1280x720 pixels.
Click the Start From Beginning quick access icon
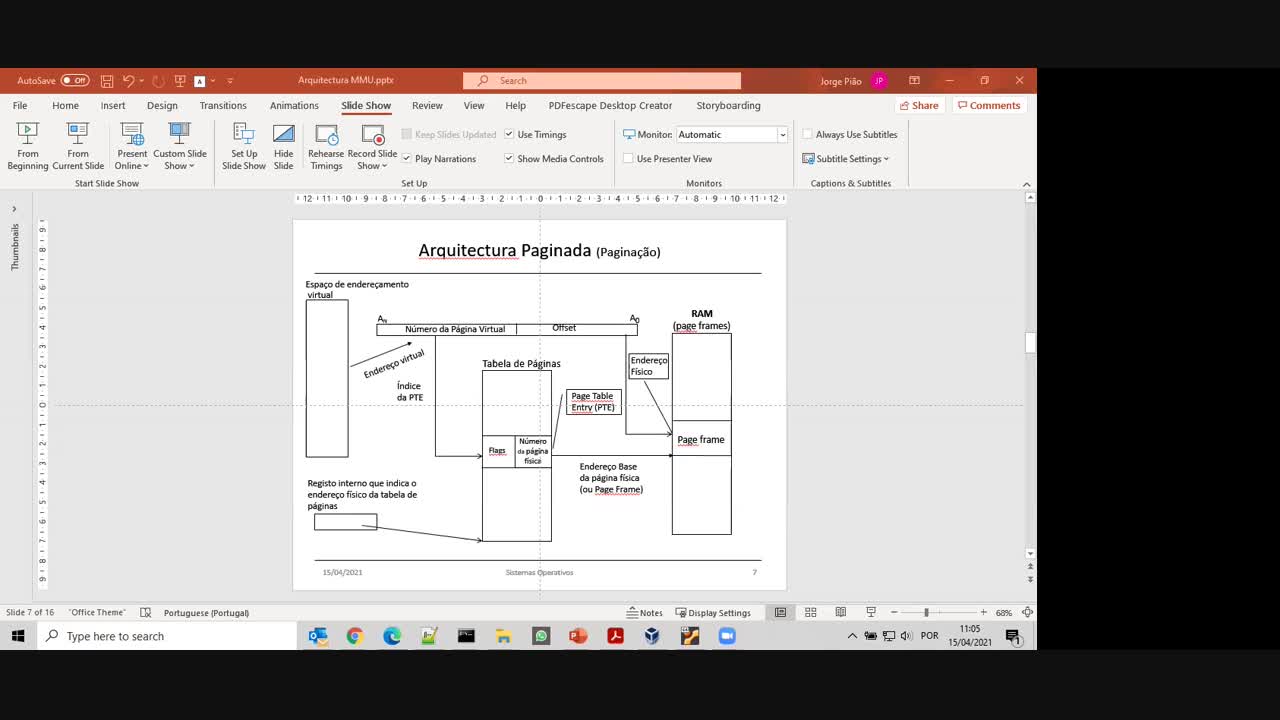point(180,81)
